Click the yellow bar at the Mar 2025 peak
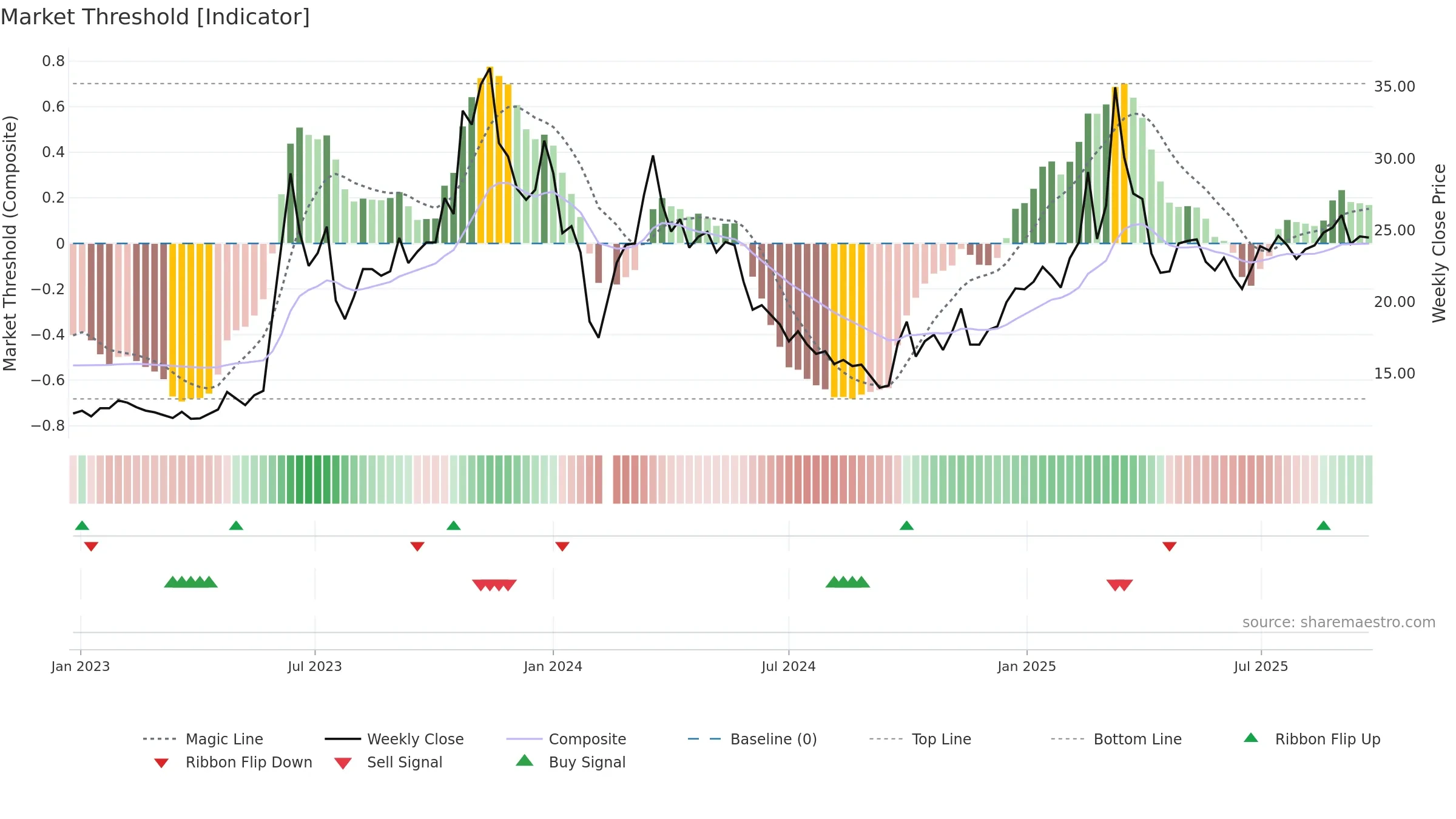 1124,164
